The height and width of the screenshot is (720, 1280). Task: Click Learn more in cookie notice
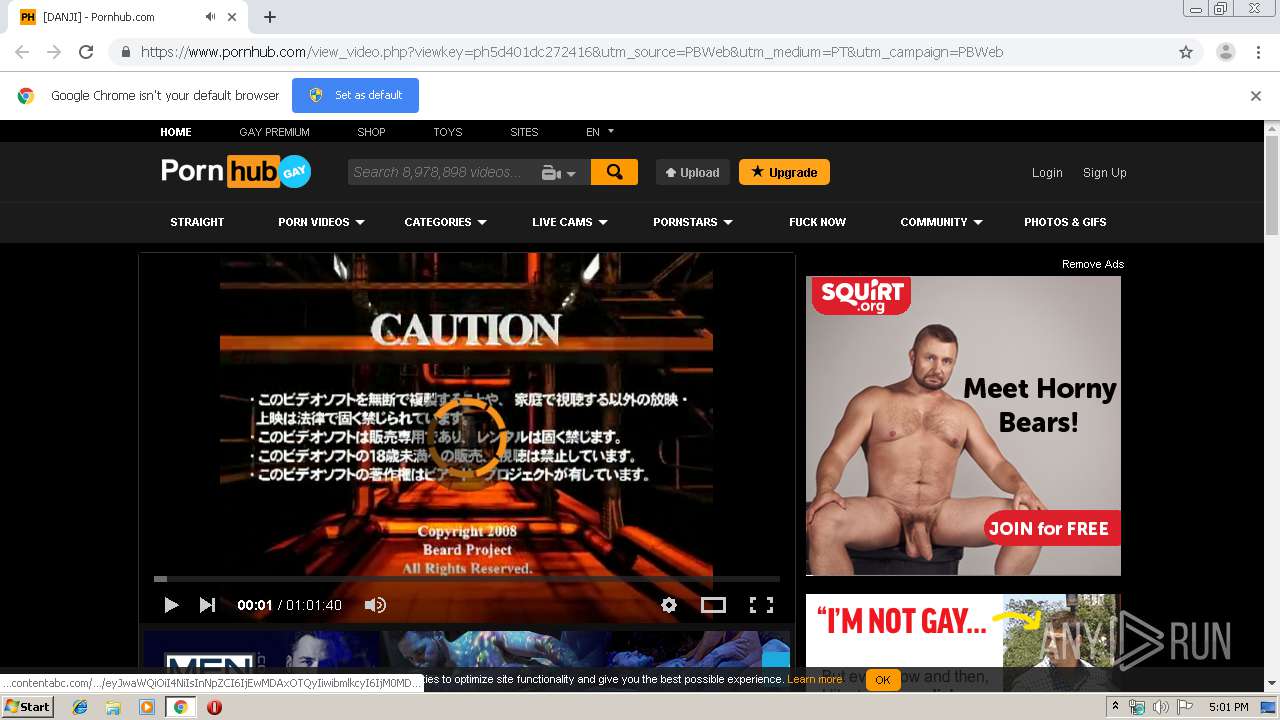(814, 680)
